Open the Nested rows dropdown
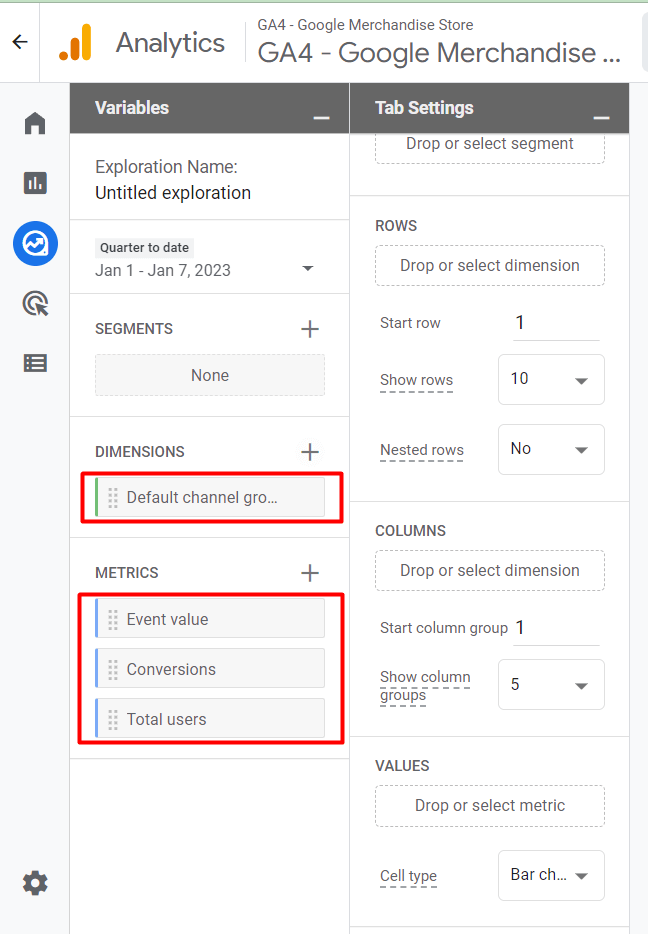The height and width of the screenshot is (934, 648). [551, 449]
